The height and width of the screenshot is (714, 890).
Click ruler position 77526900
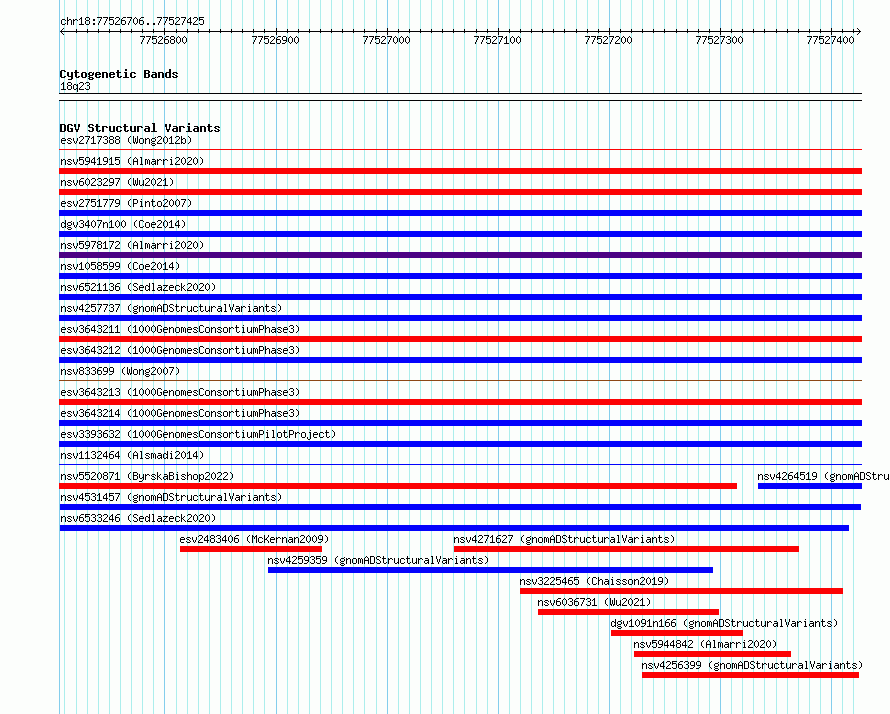pyautogui.click(x=275, y=40)
